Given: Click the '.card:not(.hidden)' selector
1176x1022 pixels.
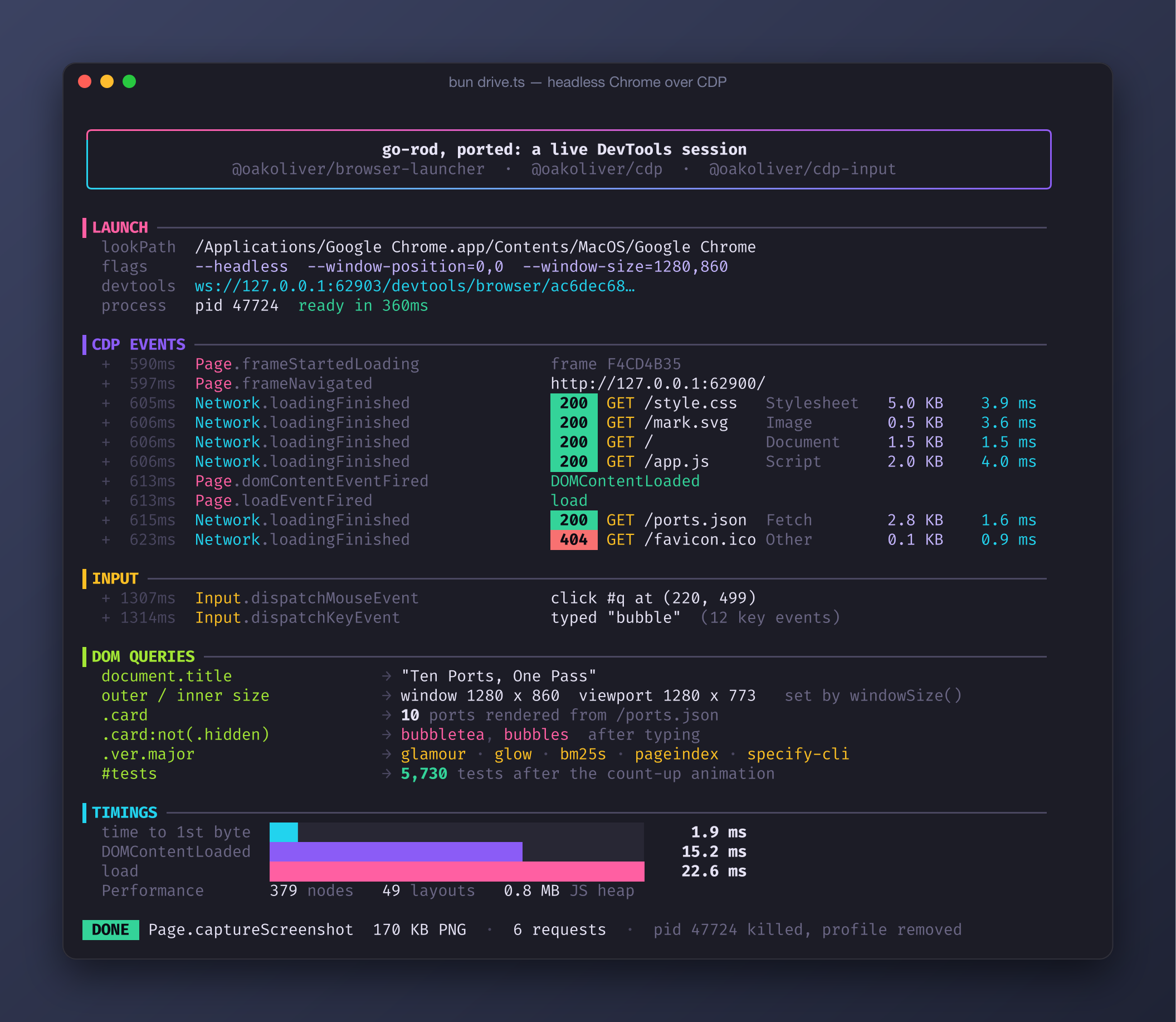Looking at the screenshot, I should pos(186,734).
